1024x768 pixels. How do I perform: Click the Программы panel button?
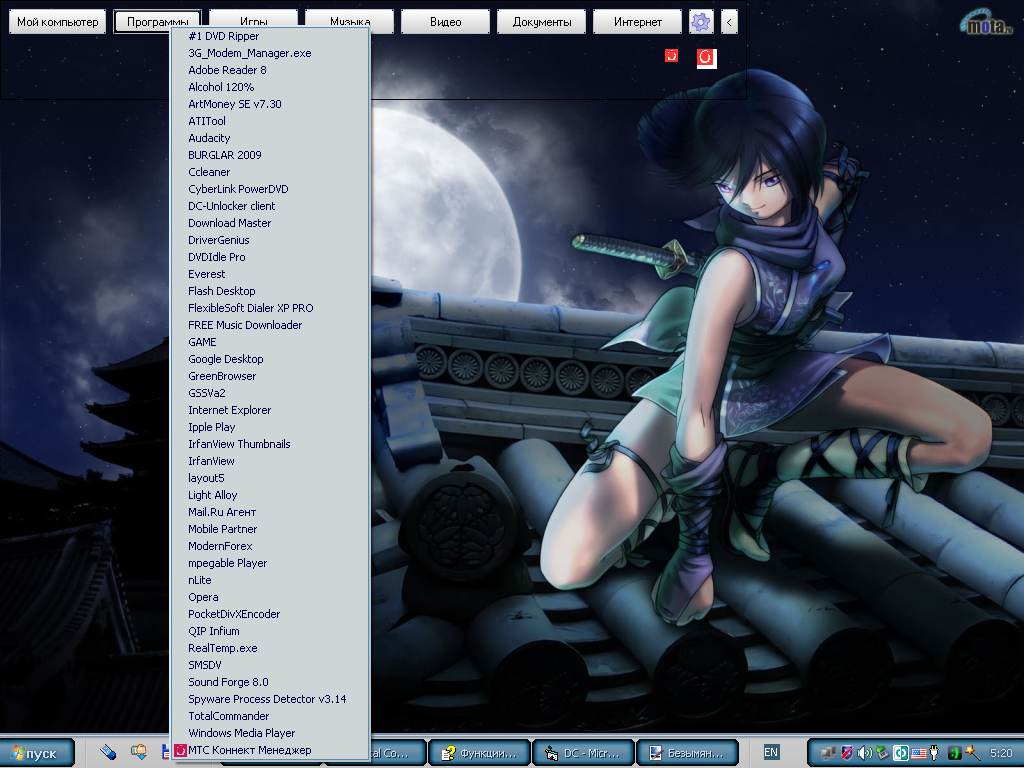pyautogui.click(x=157, y=22)
